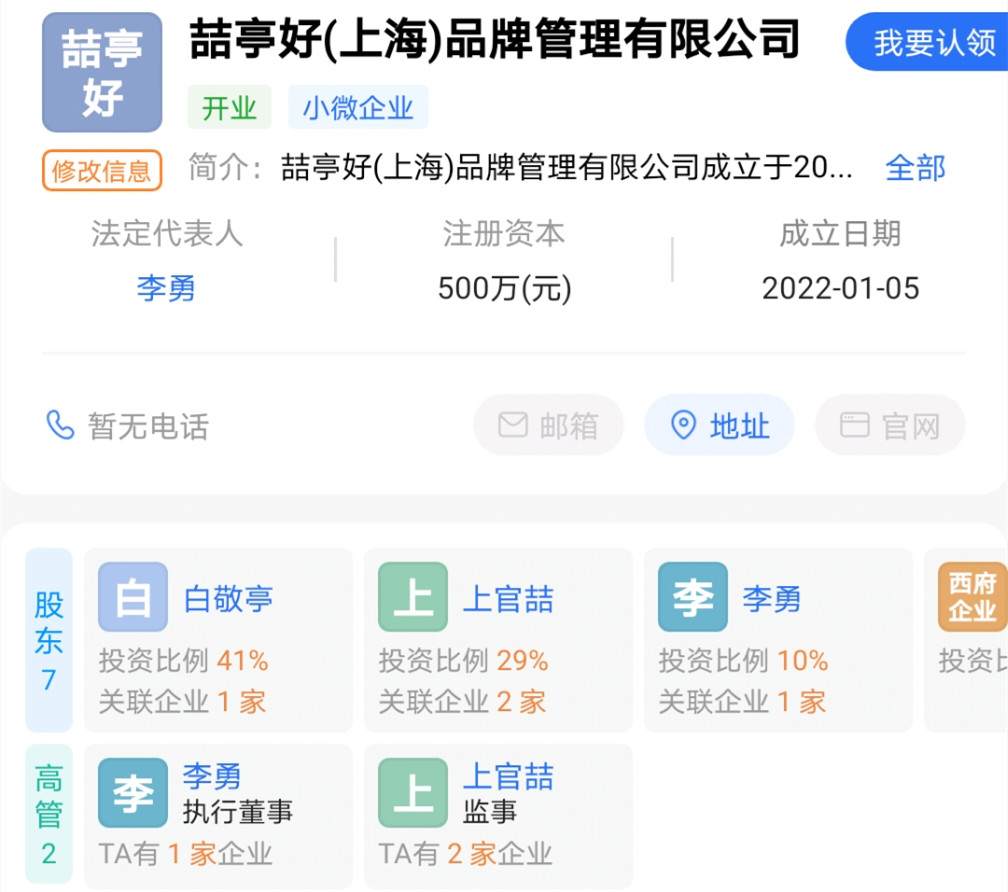Open legal representative 李勇's profile link
The width and height of the screenshot is (1008, 892).
click(166, 288)
